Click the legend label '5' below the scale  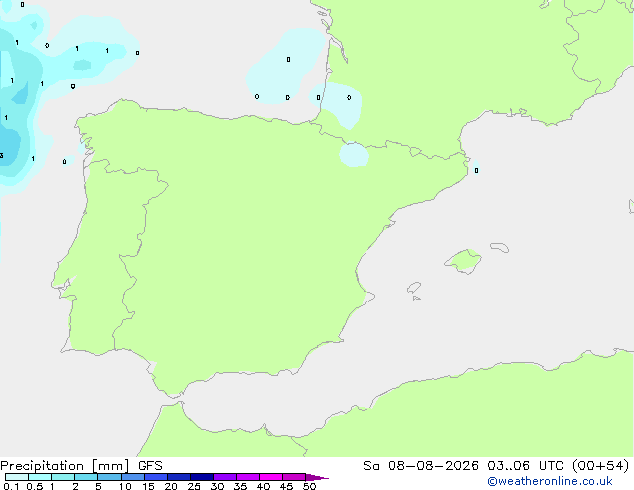pyautogui.click(x=98, y=486)
